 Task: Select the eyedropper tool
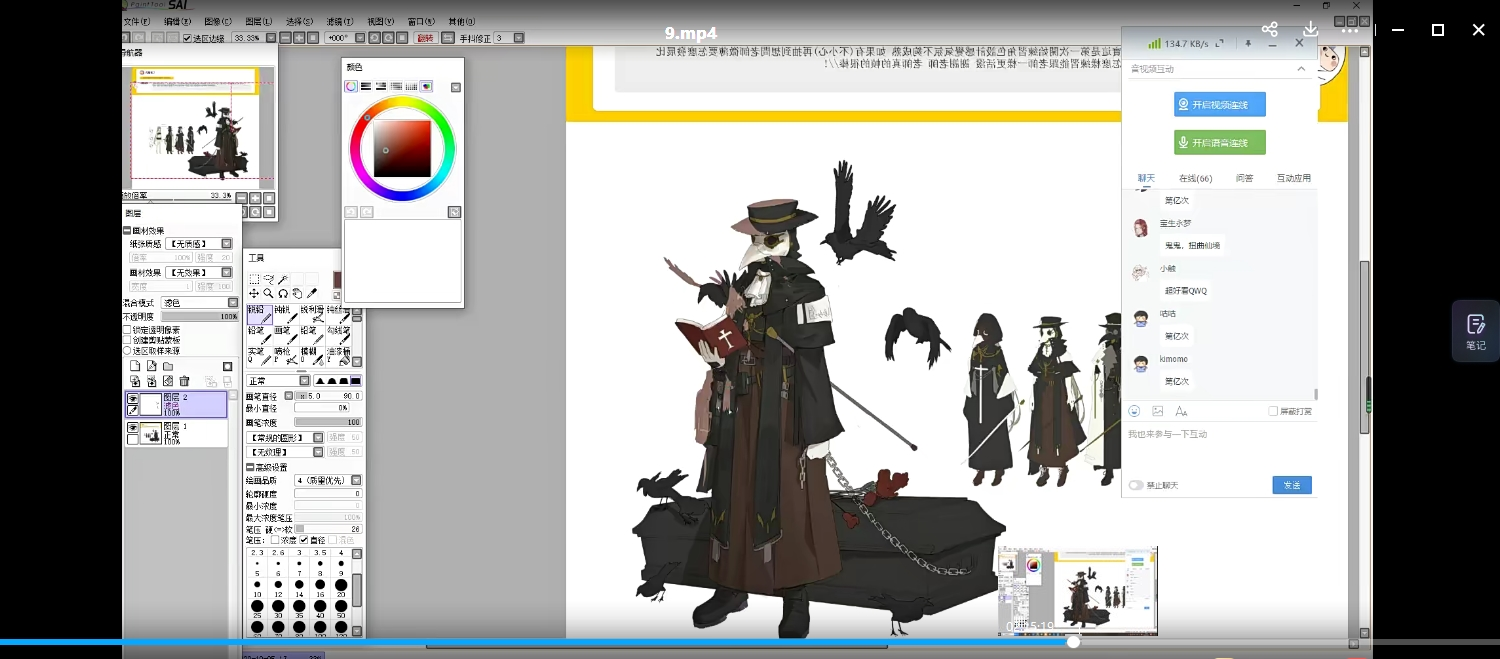pos(312,293)
